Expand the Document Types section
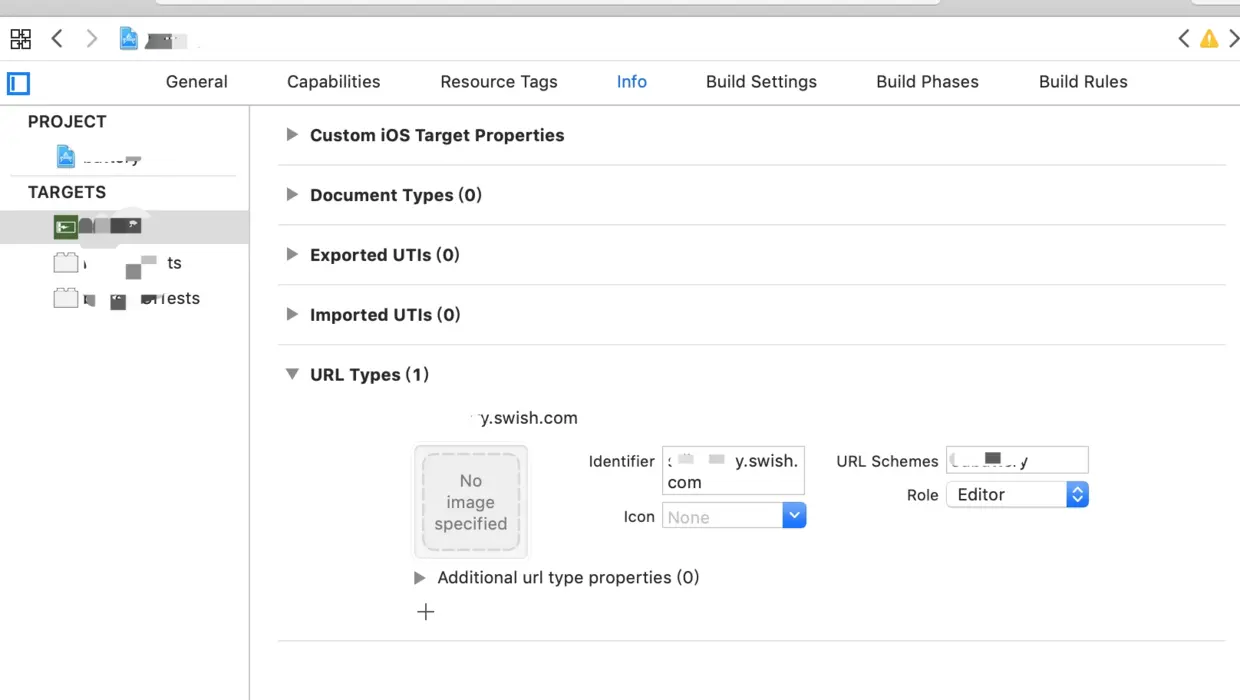1240x700 pixels. 292,195
